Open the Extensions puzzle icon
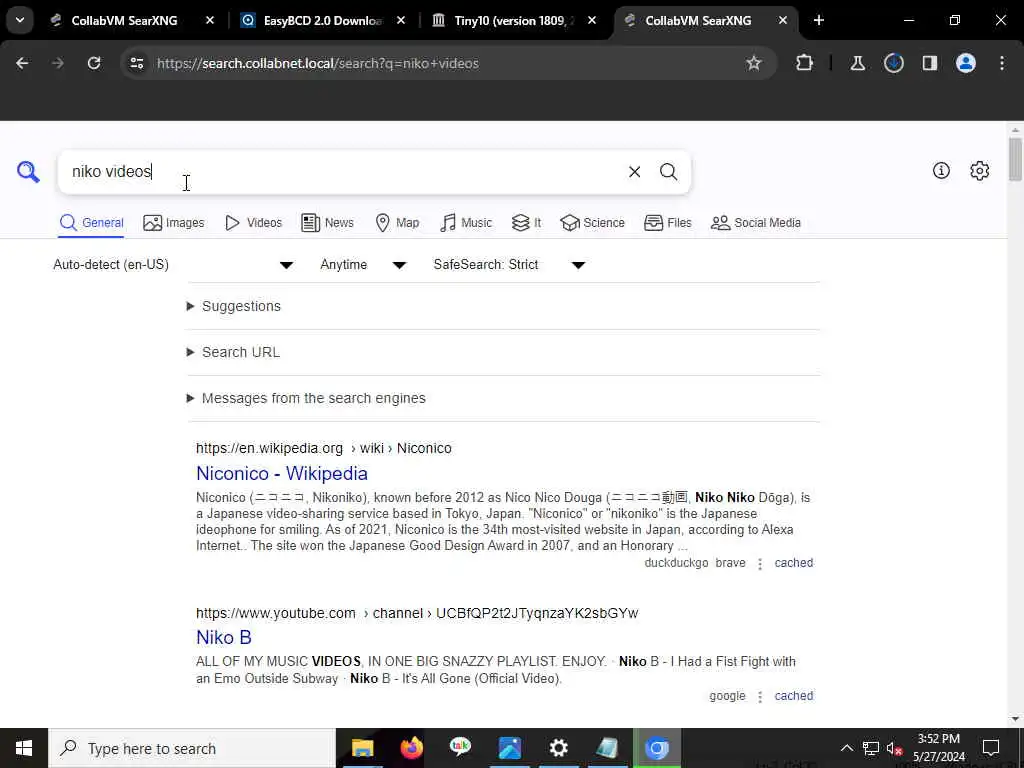1024x768 pixels. coord(805,63)
